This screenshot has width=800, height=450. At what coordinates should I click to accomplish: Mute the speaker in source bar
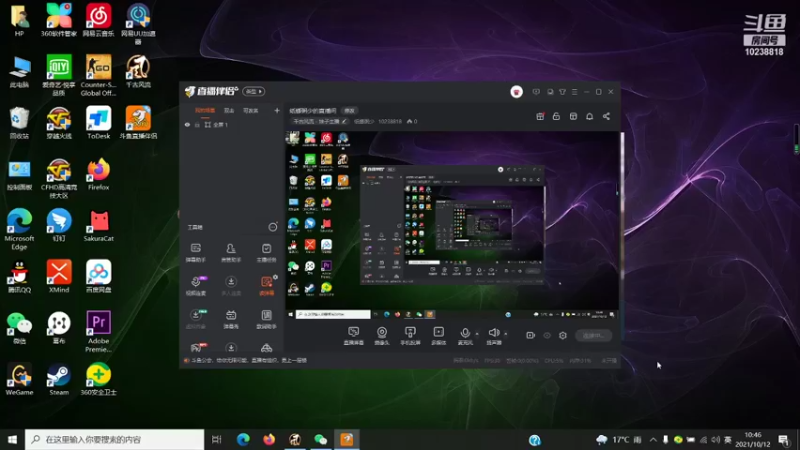493,336
